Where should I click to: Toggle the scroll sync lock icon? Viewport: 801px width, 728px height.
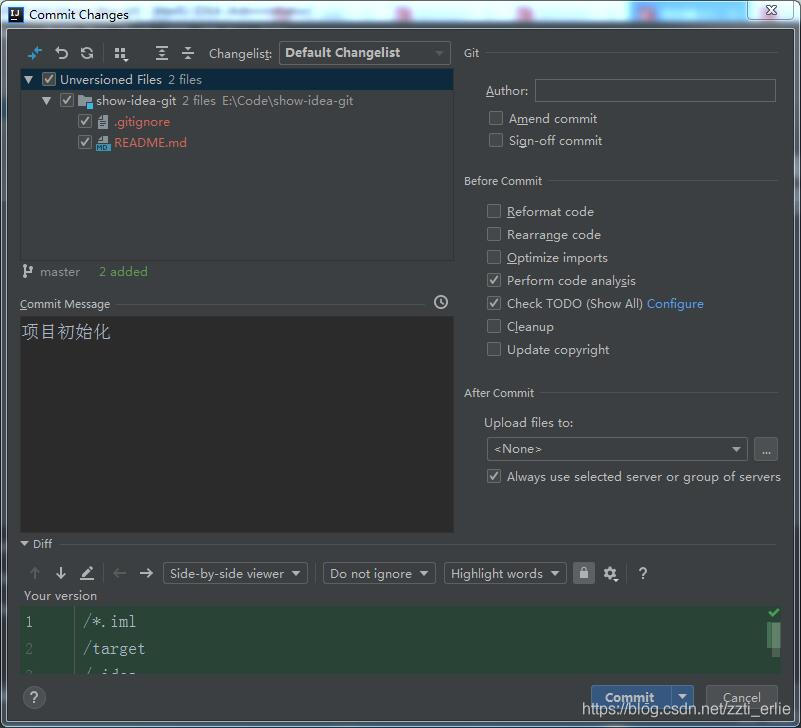pyautogui.click(x=584, y=573)
